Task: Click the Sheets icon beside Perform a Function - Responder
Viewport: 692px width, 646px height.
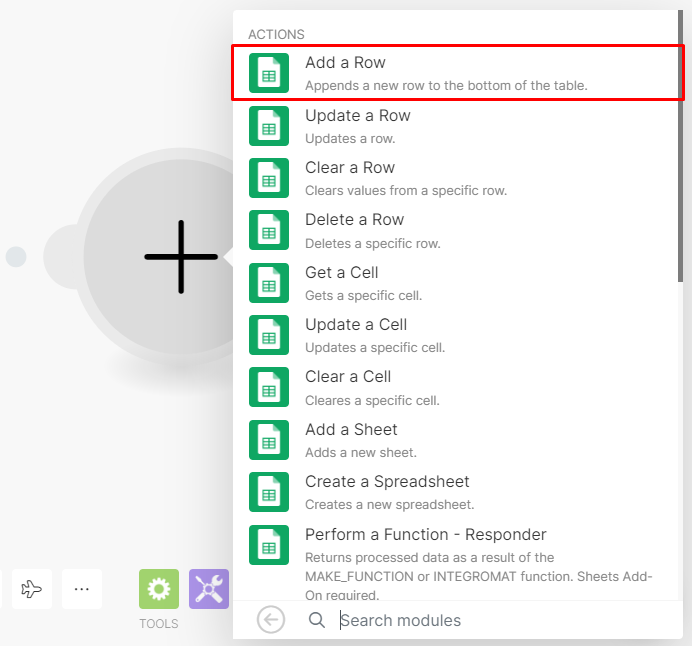Action: point(269,545)
